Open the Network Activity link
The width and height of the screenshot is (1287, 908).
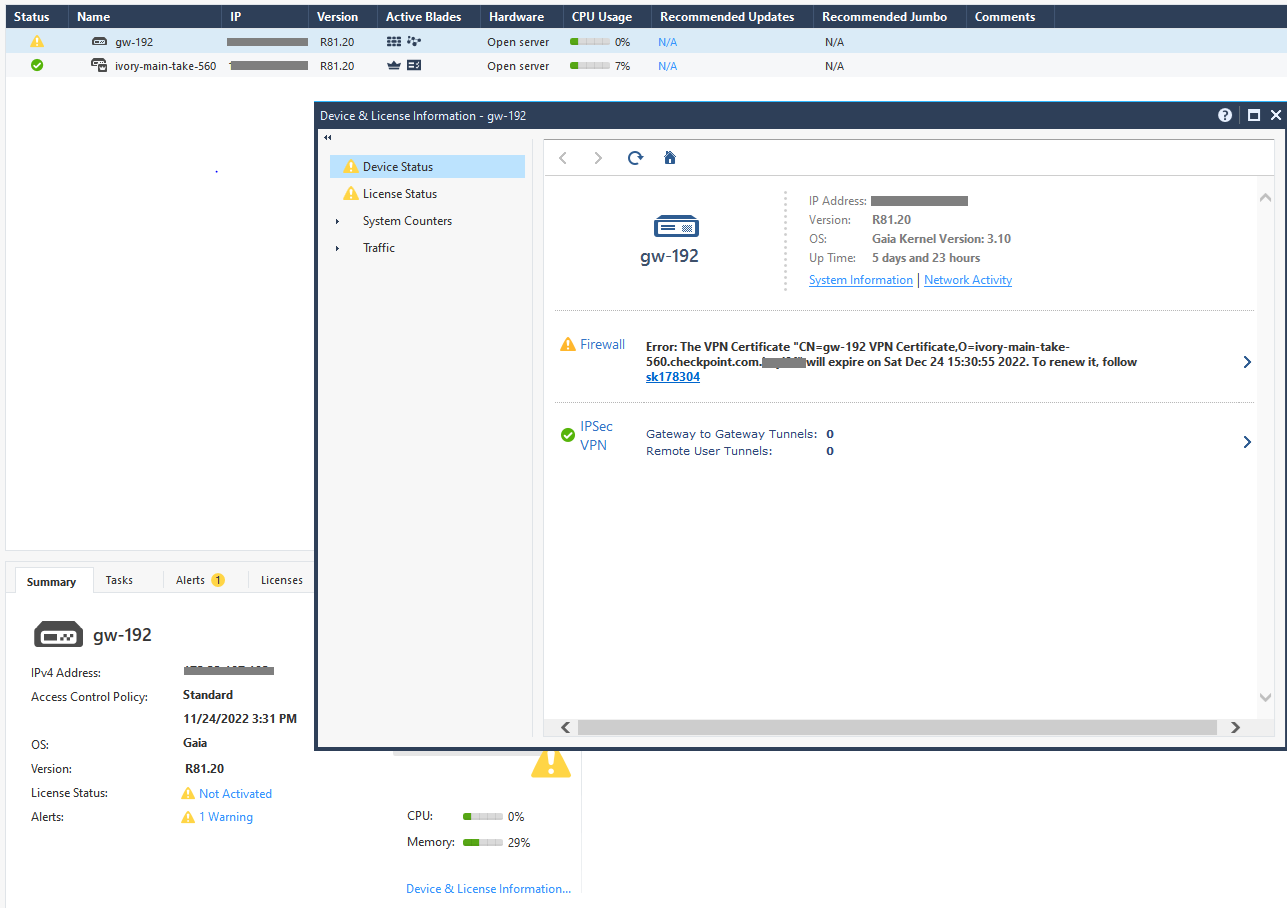(x=968, y=280)
